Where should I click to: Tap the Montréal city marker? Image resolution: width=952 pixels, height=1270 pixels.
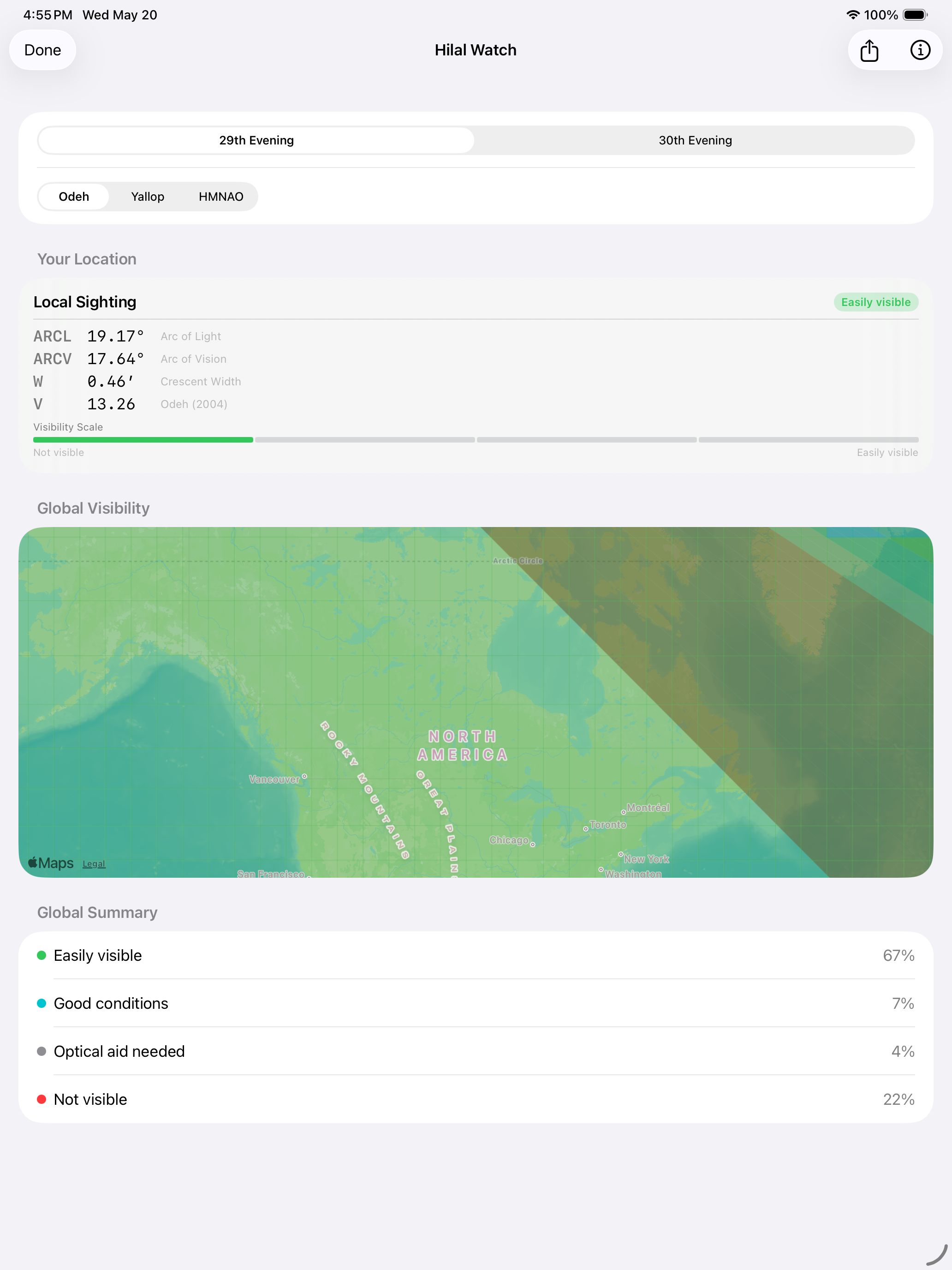point(623,812)
